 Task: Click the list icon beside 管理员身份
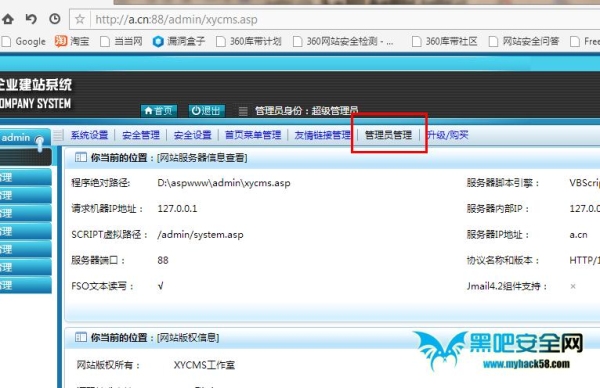point(243,111)
